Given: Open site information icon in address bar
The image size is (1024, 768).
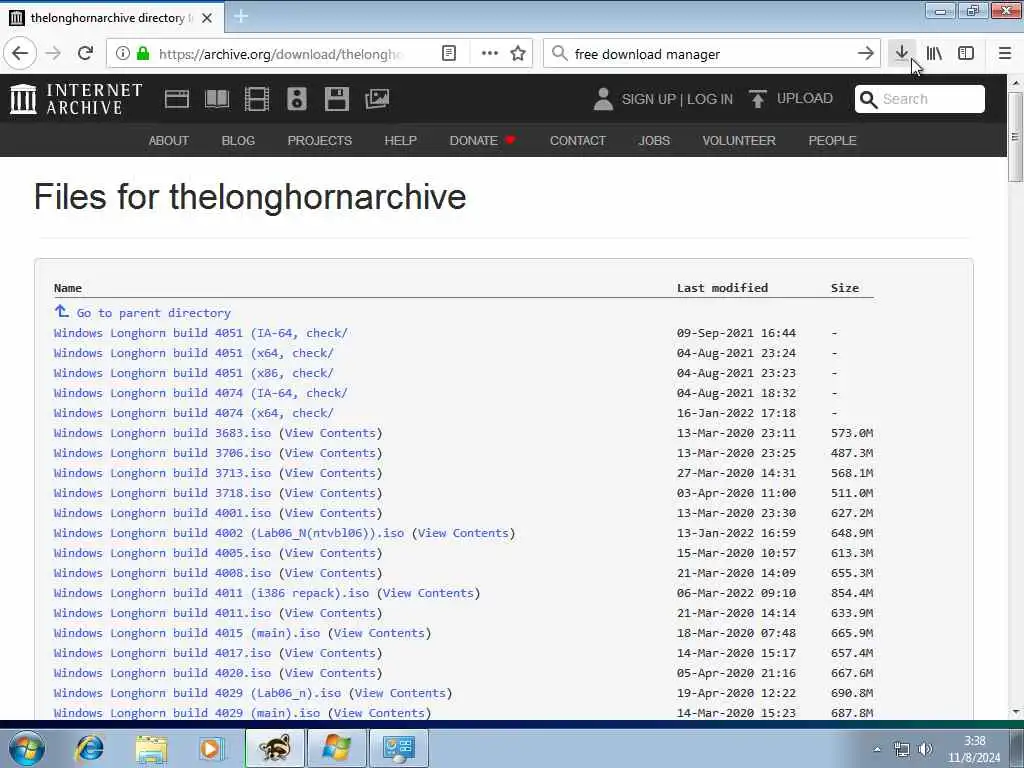Looking at the screenshot, I should click(122, 54).
